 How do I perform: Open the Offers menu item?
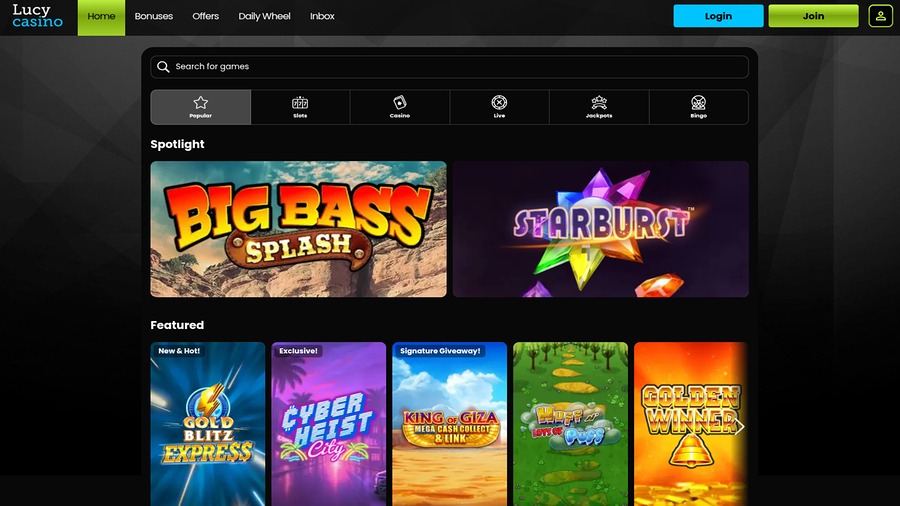tap(205, 16)
